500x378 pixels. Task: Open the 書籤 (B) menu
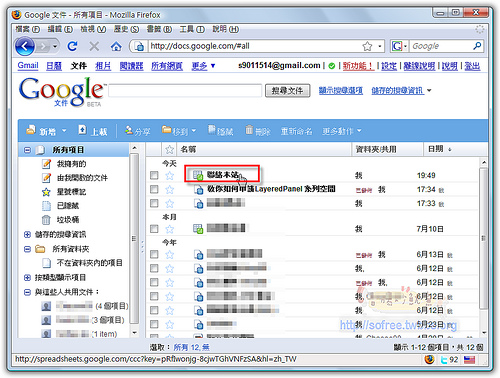159,29
